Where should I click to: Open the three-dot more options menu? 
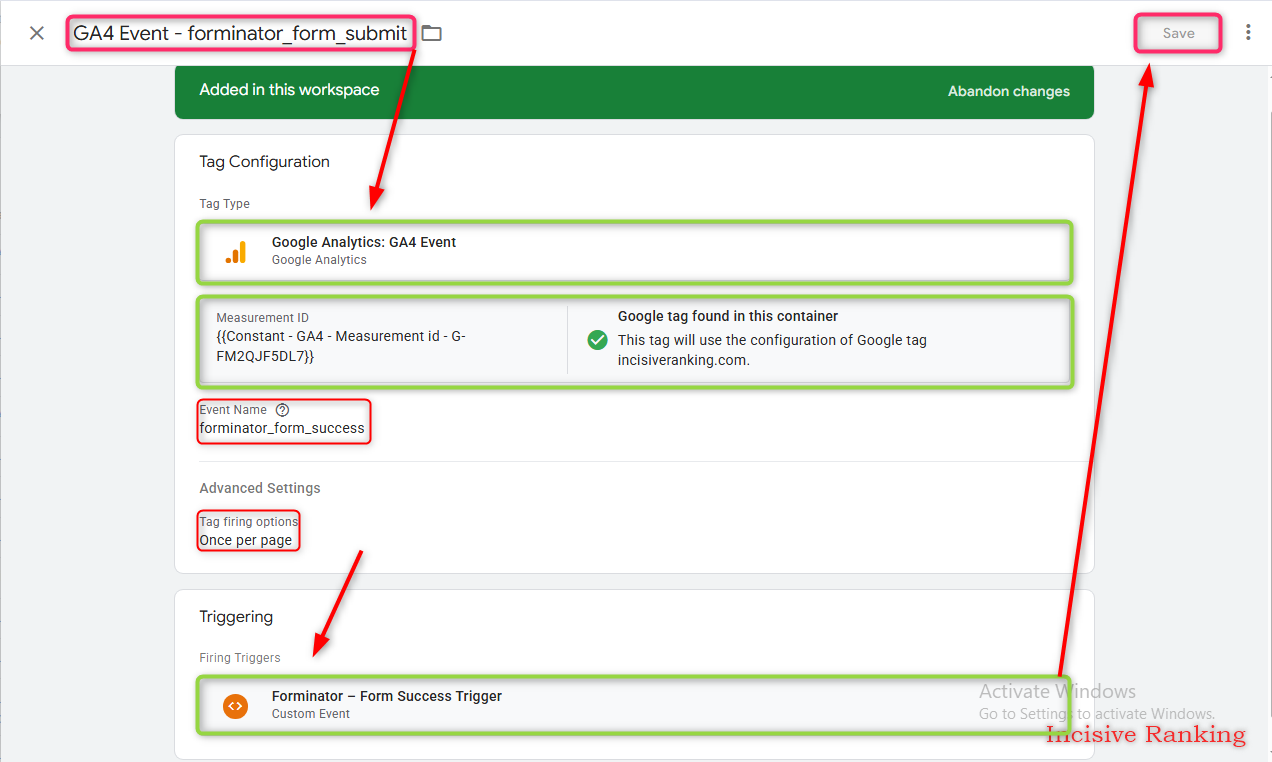point(1248,33)
